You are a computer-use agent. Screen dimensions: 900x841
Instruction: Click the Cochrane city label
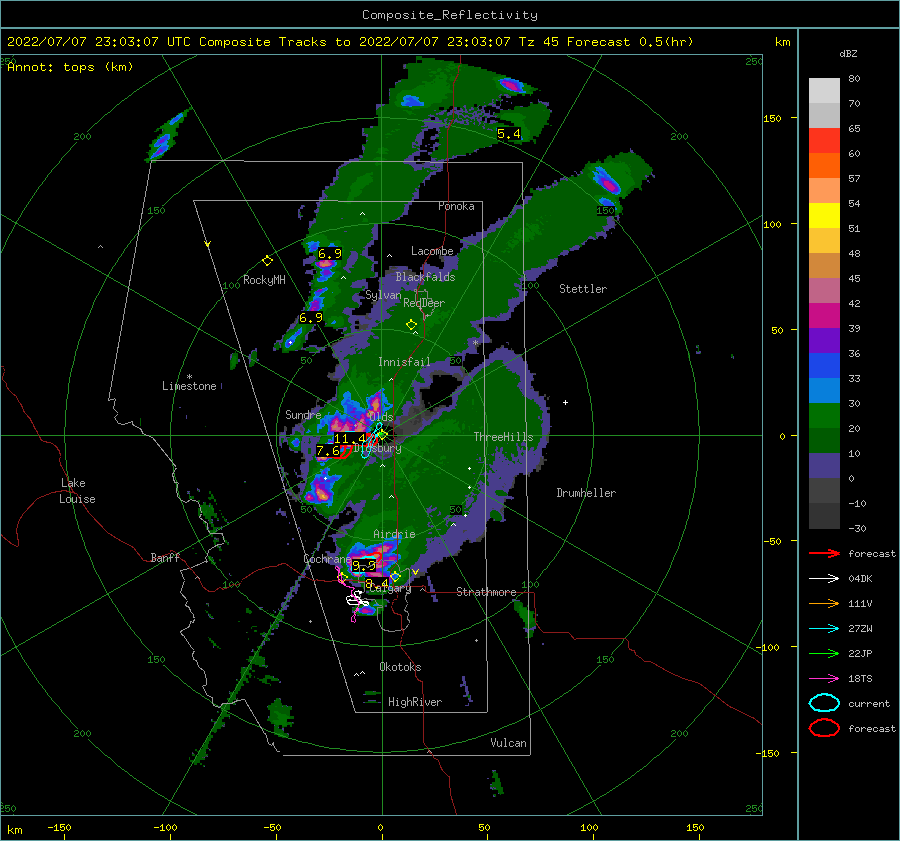(x=327, y=559)
